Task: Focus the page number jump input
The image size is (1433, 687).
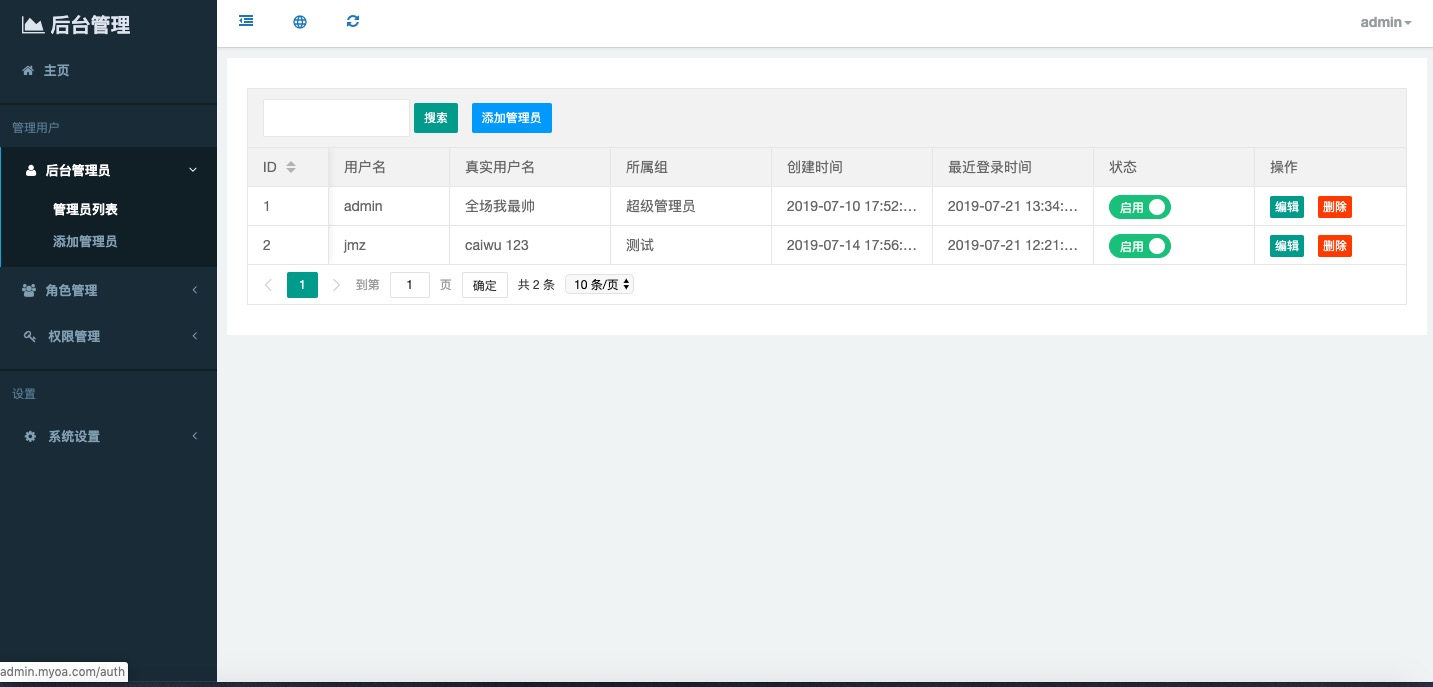Action: [x=410, y=285]
